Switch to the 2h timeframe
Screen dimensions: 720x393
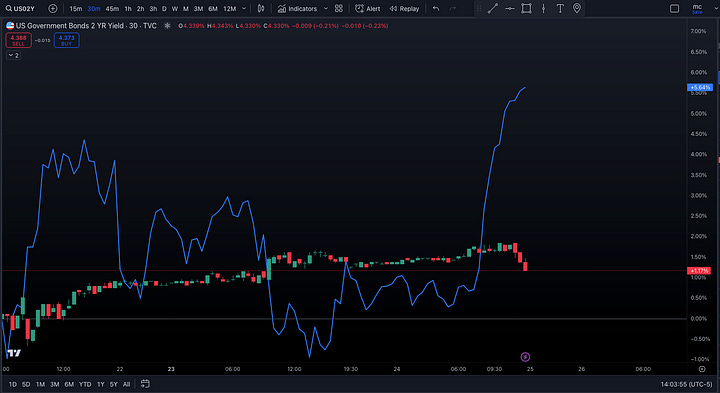(141, 8)
